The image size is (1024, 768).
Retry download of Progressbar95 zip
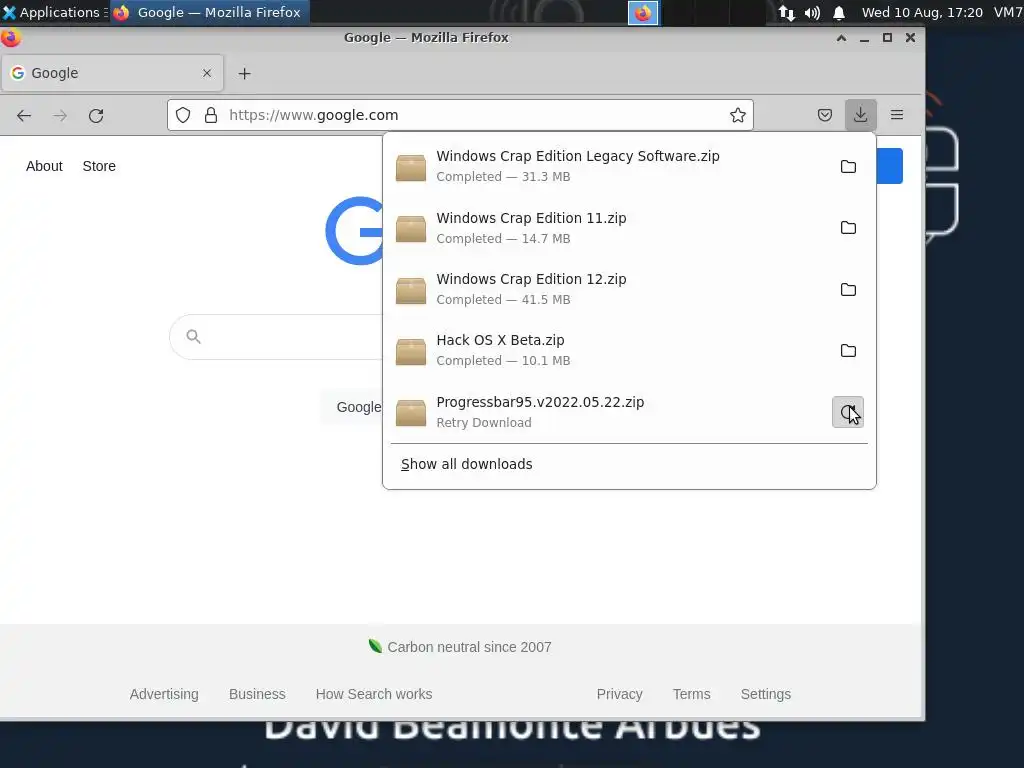pyautogui.click(x=848, y=412)
